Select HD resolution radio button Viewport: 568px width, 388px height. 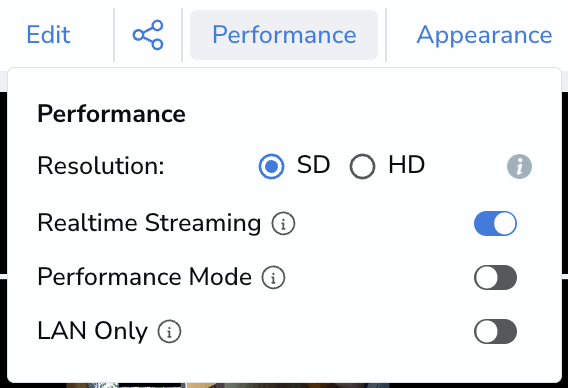362,167
